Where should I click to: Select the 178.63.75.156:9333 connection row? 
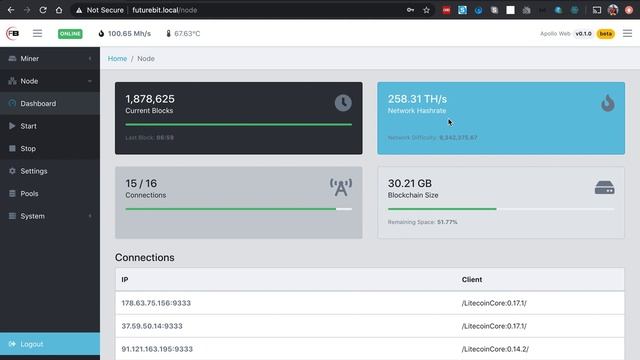pos(370,303)
